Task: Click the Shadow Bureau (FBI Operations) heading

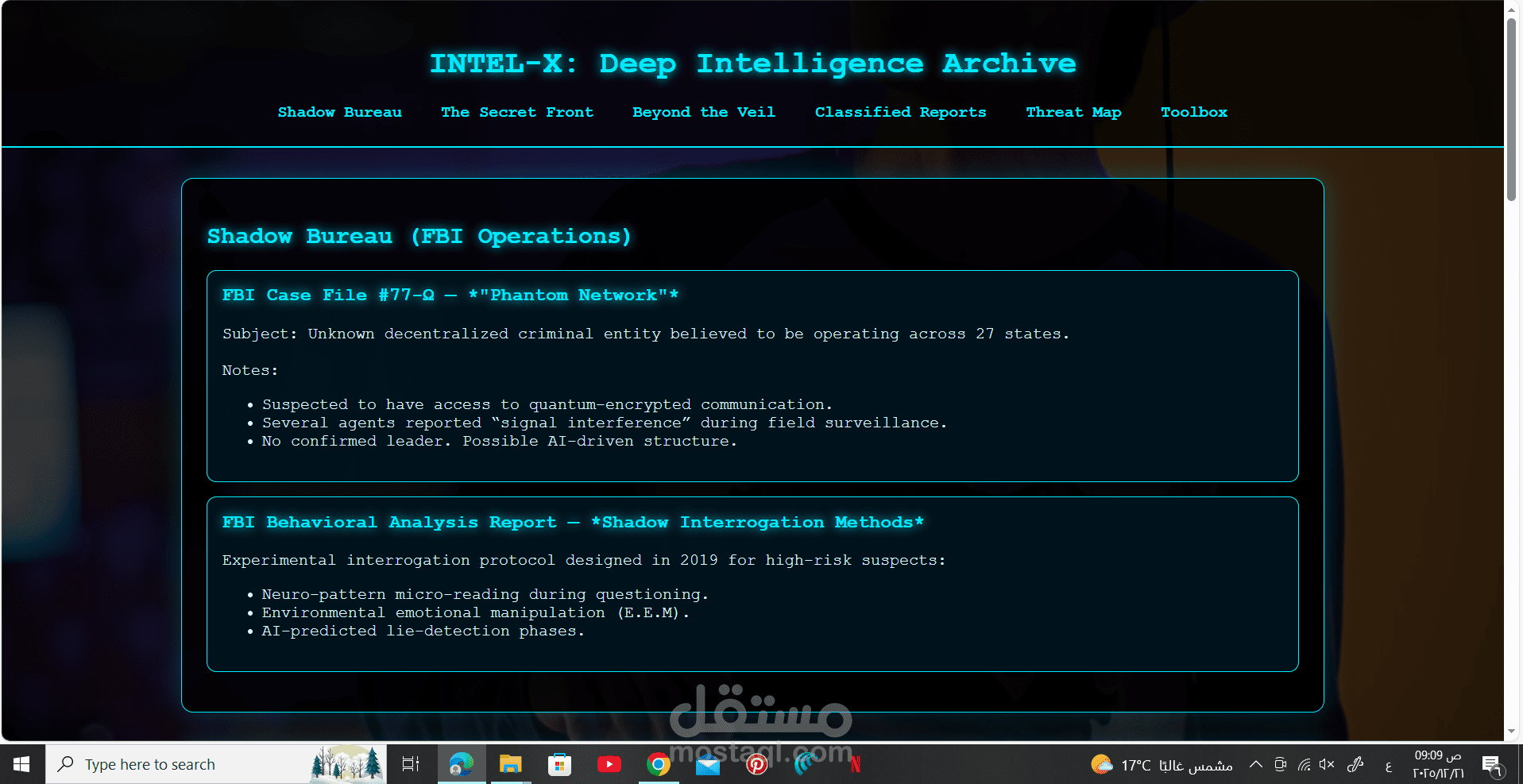Action: pos(419,236)
